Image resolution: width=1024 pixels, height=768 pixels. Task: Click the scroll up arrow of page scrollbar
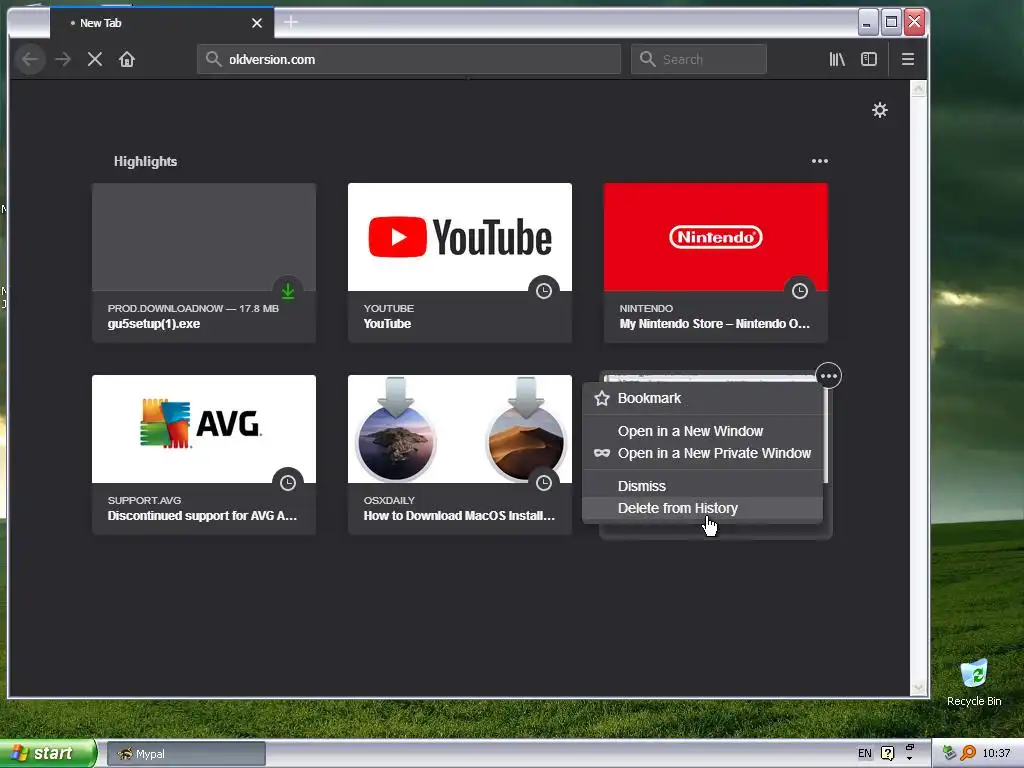[x=918, y=88]
